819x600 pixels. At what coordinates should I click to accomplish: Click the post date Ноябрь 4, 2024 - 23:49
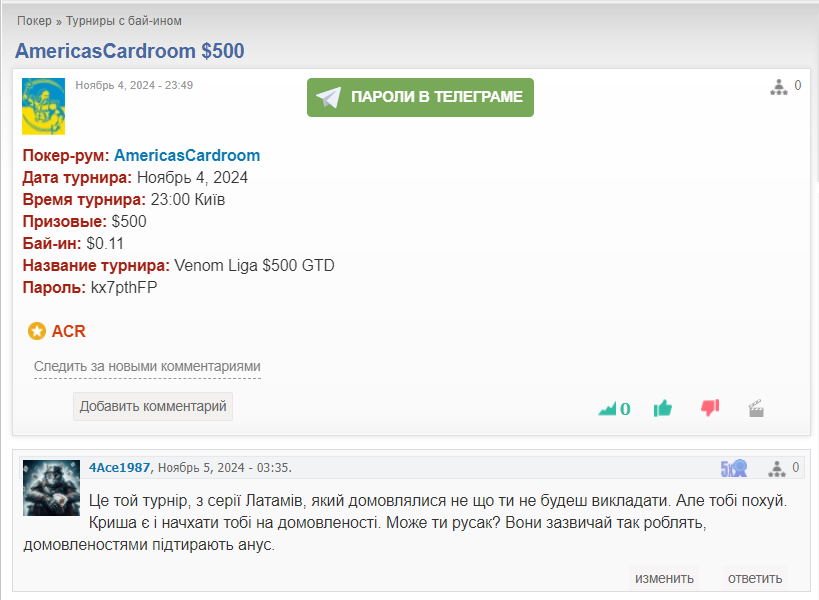pos(134,85)
